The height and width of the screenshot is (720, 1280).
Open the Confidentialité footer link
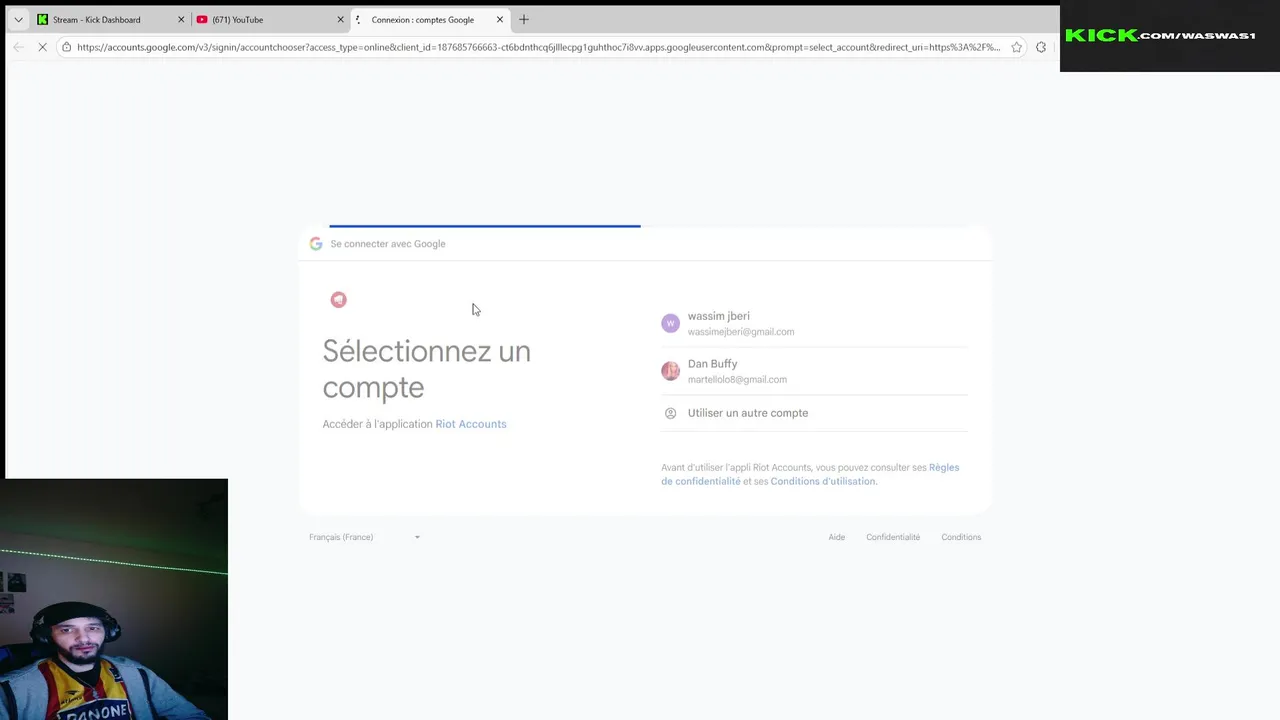point(893,537)
